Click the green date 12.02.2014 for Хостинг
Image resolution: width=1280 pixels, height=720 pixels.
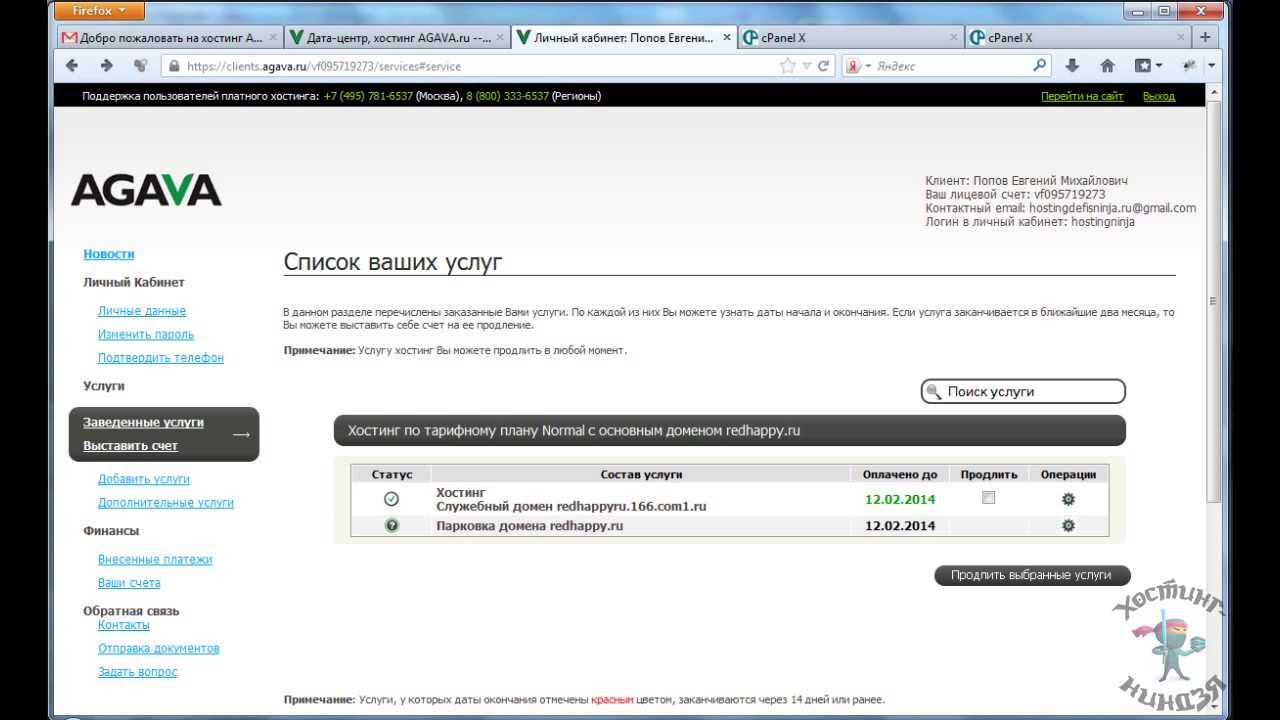pos(900,499)
